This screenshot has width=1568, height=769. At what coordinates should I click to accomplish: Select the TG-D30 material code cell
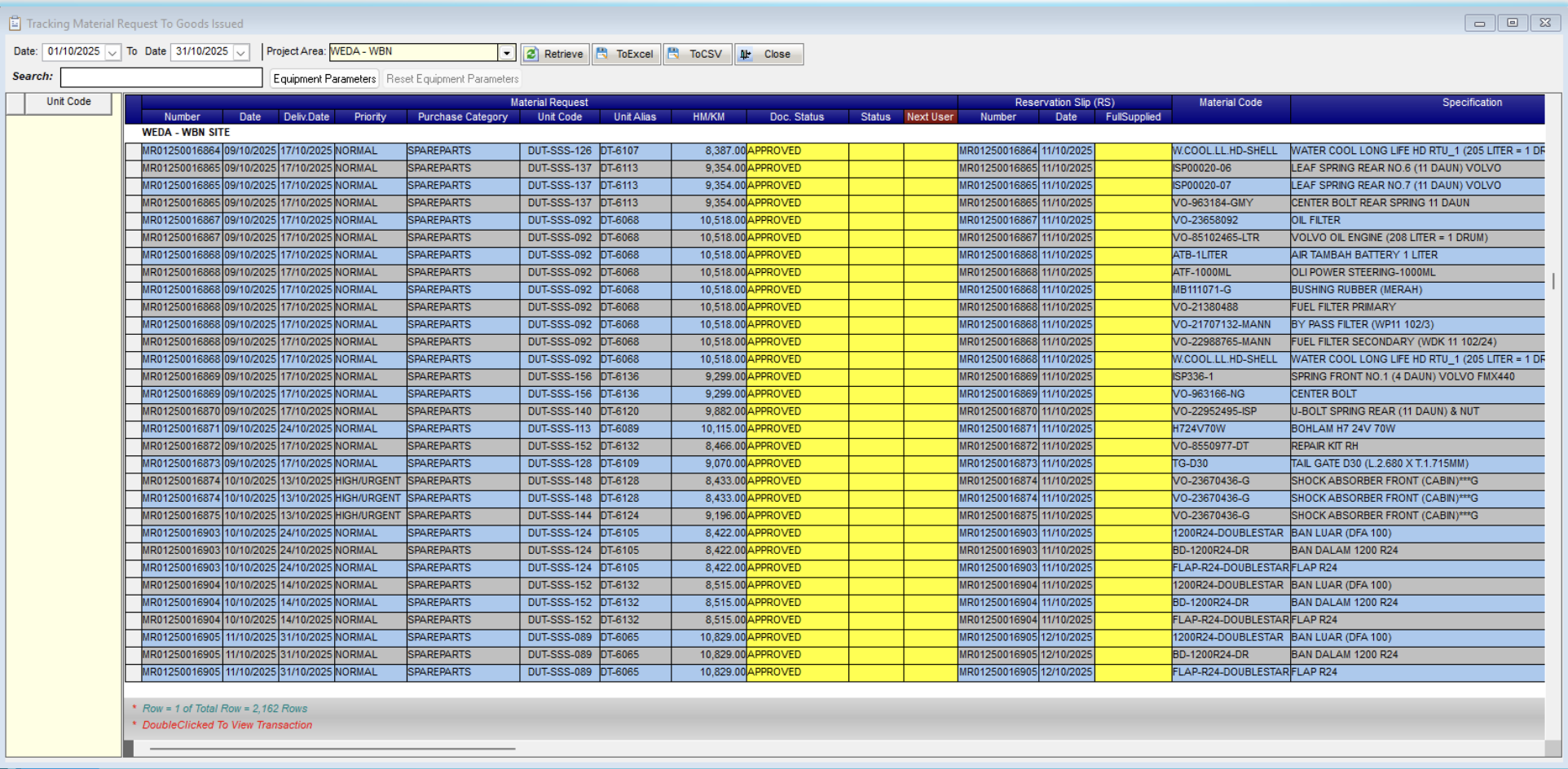point(1231,464)
